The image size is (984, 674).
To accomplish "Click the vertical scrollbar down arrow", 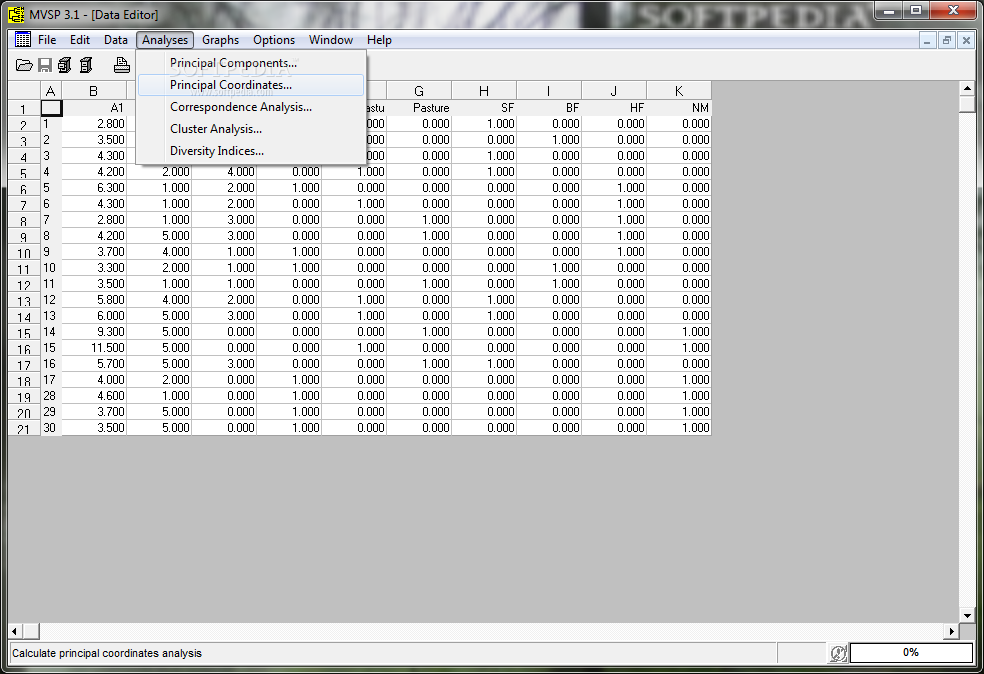I will [967, 616].
